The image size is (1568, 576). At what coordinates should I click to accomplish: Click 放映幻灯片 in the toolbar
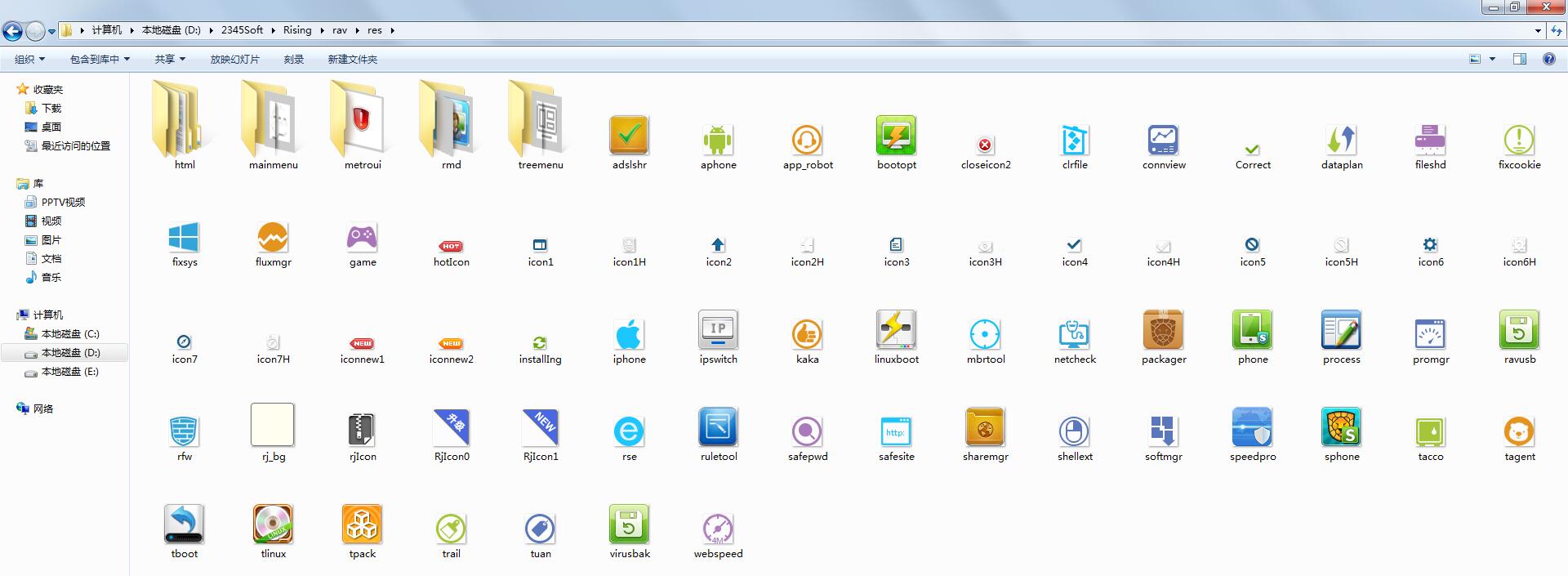click(234, 59)
